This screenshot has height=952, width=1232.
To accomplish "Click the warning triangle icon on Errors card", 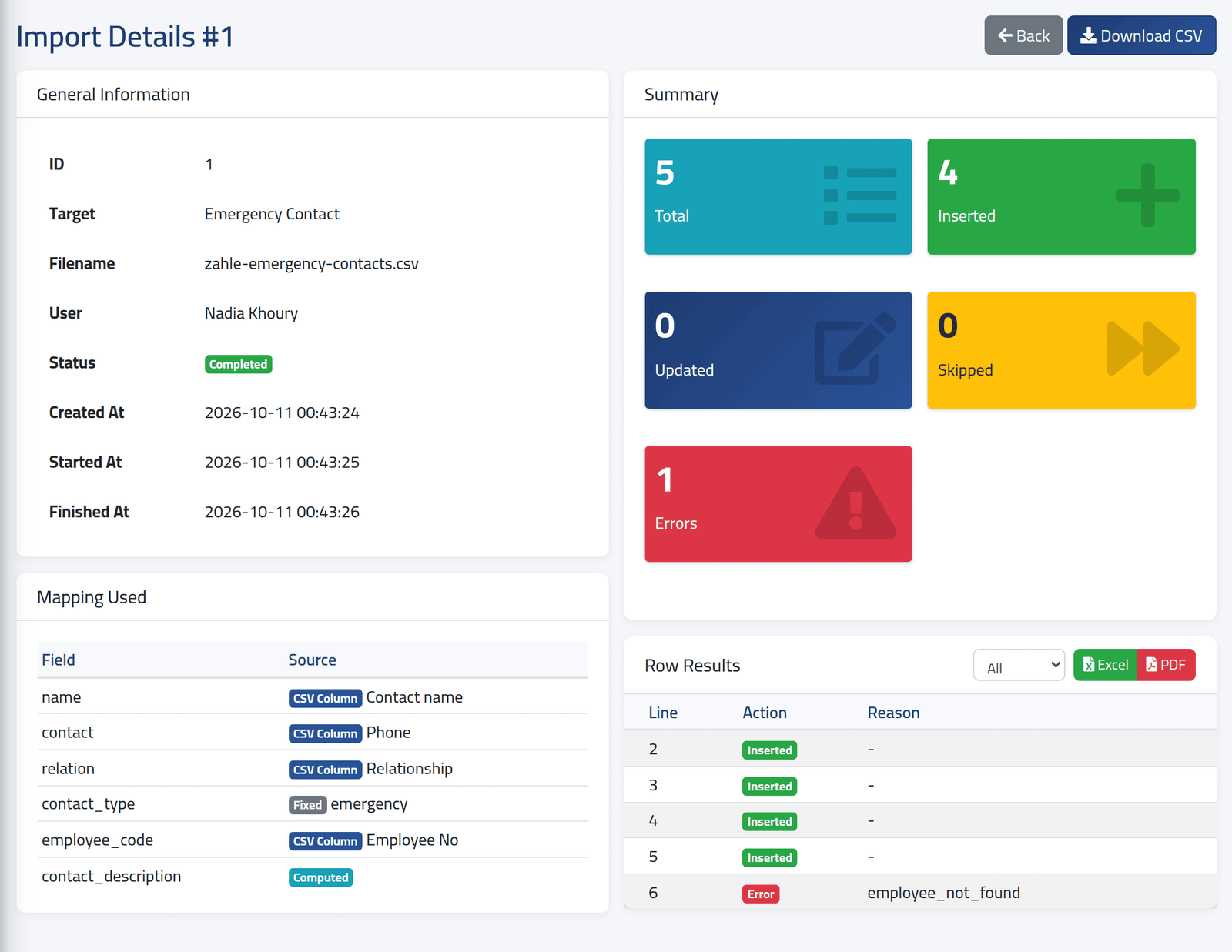I will (855, 503).
